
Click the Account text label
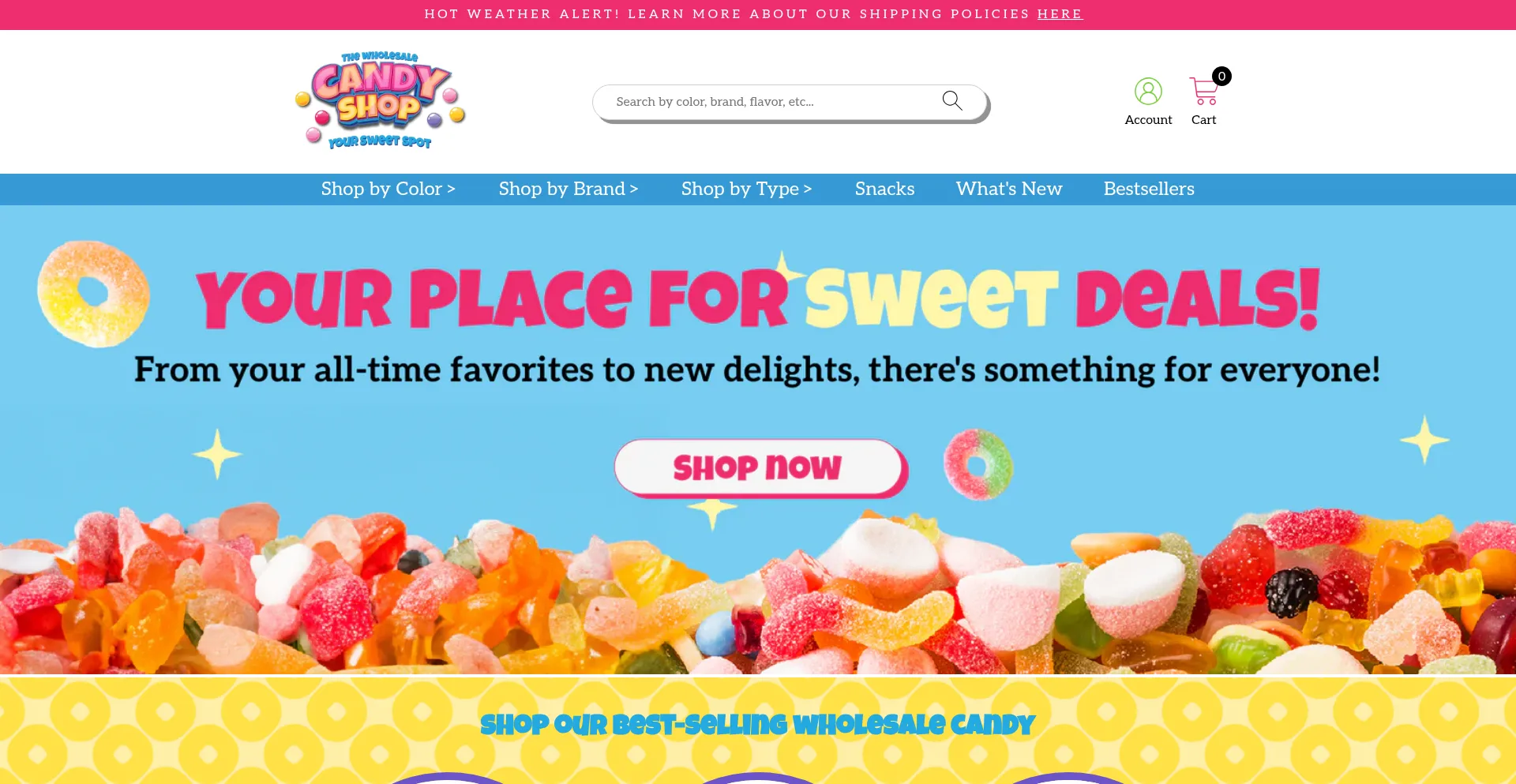pyautogui.click(x=1148, y=120)
